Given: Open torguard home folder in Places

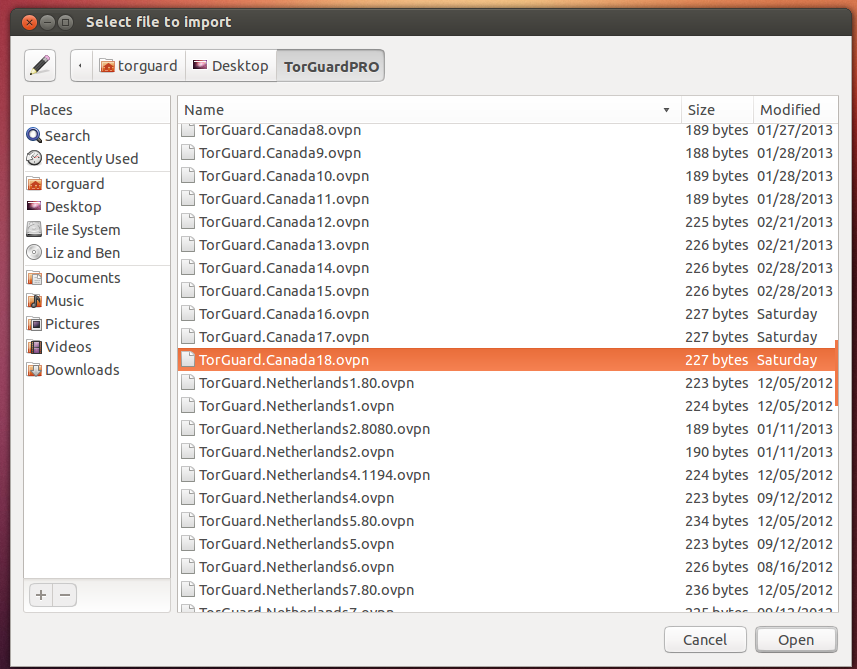Looking at the screenshot, I should [x=97, y=184].
